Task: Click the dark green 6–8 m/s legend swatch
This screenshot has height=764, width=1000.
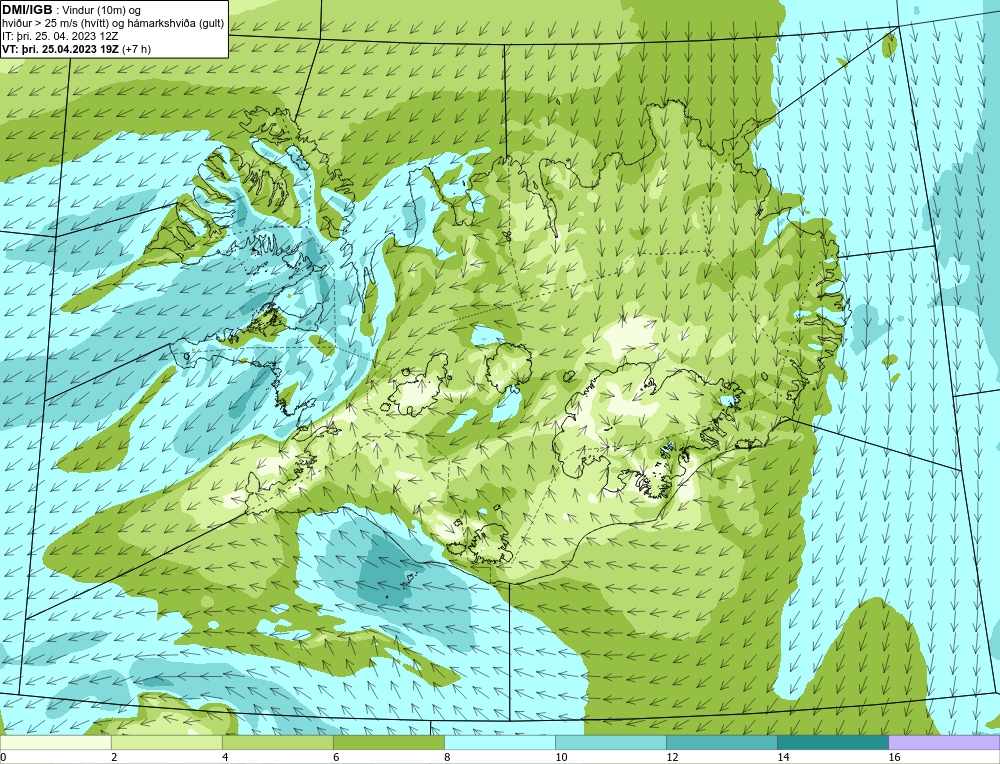Action: pos(388,742)
